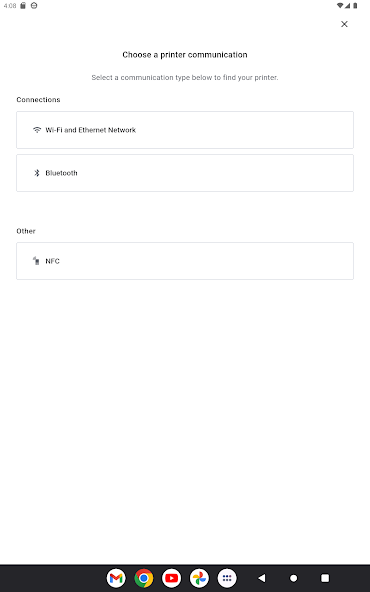
Task: Click the status bar Wi-Fi indicator
Action: click(x=340, y=6)
